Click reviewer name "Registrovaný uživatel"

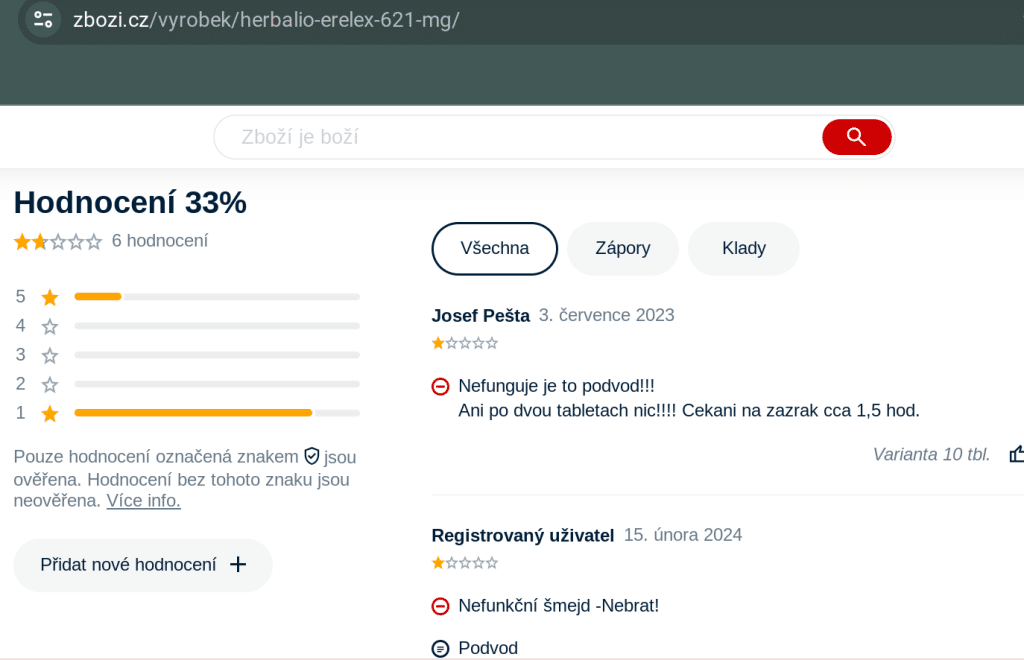(x=522, y=536)
